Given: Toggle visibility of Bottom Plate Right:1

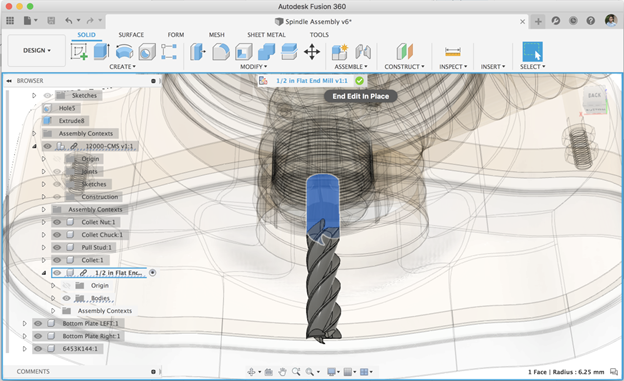Looking at the screenshot, I should (x=38, y=336).
